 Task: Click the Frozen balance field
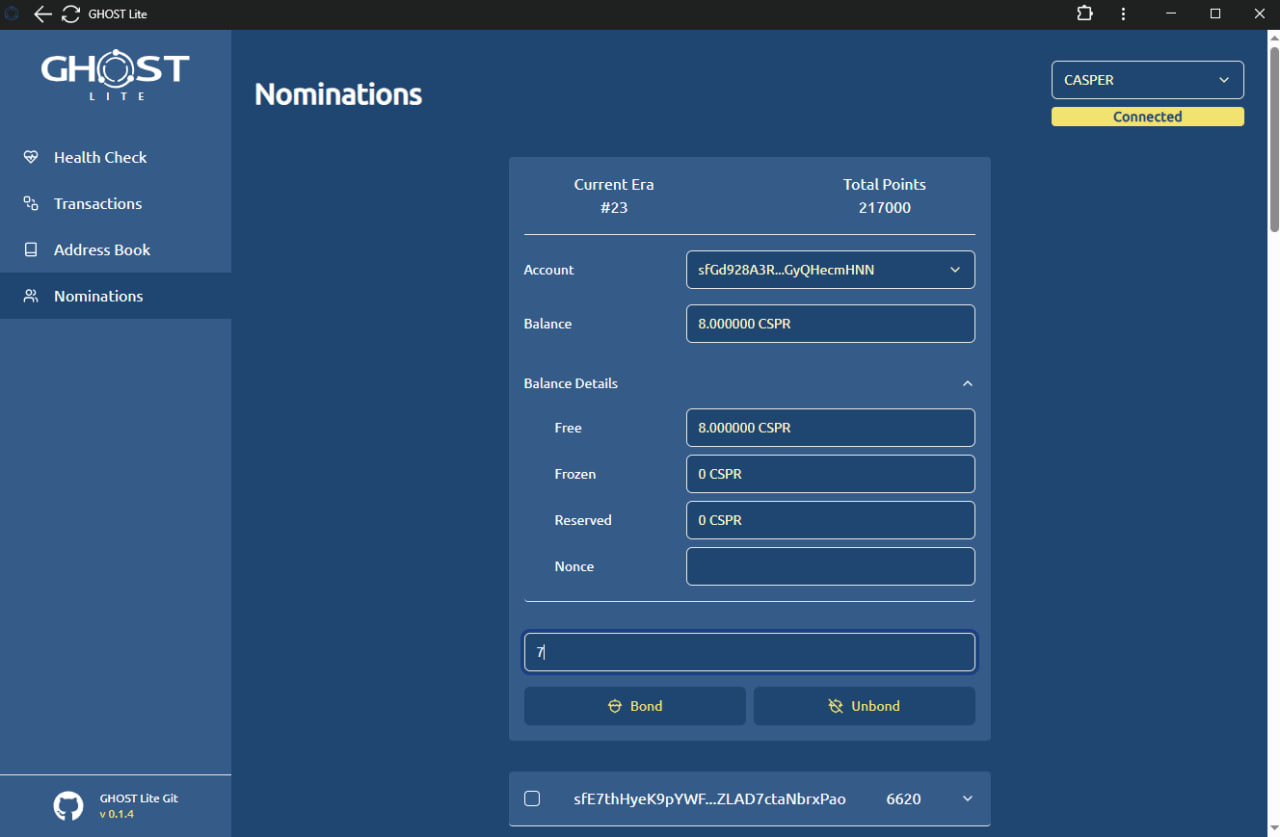[830, 474]
